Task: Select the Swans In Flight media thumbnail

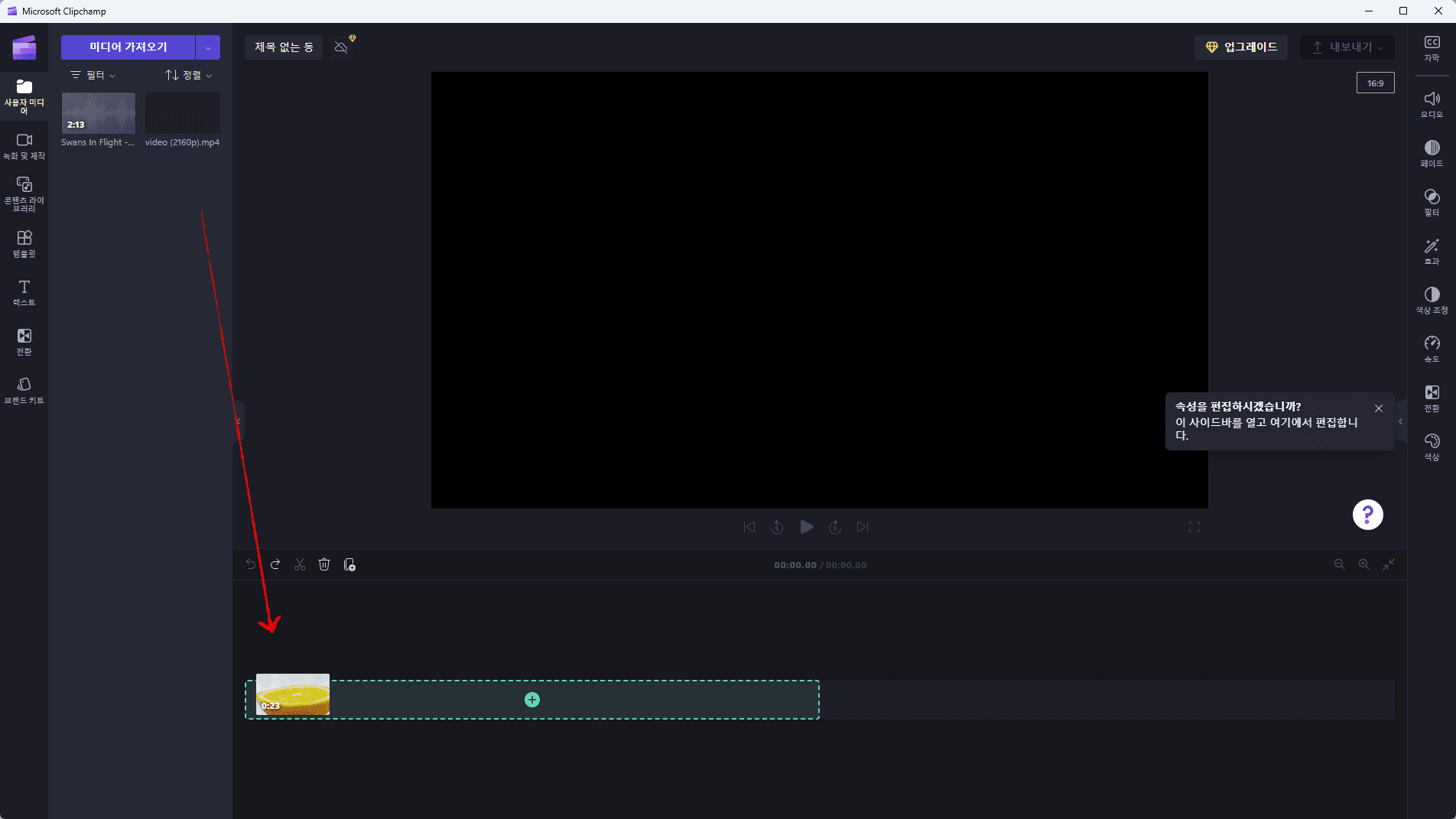Action: point(97,112)
